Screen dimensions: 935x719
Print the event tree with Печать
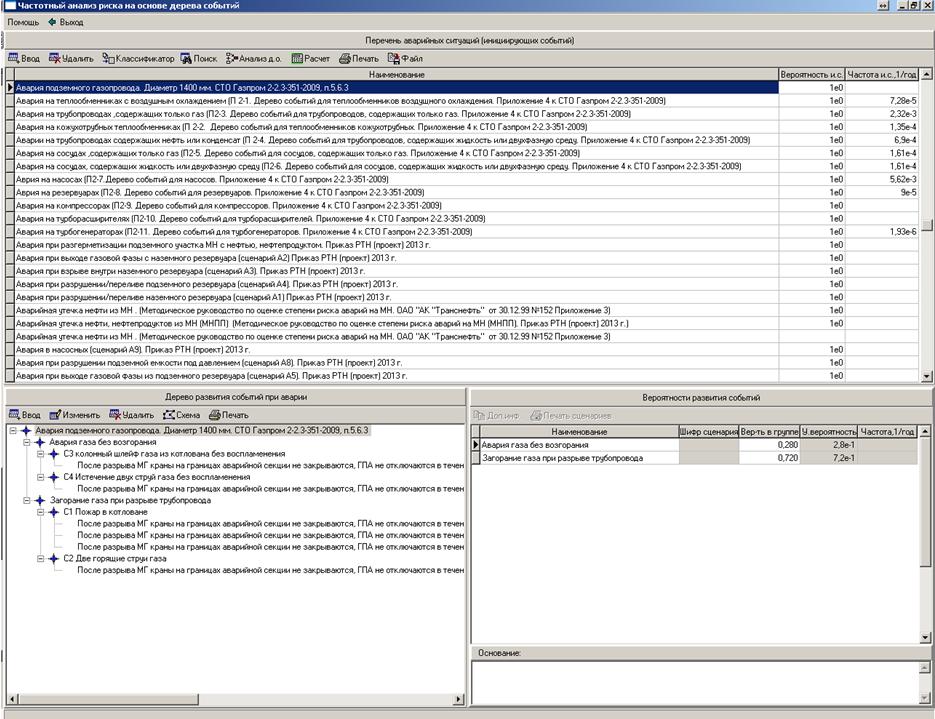228,414
